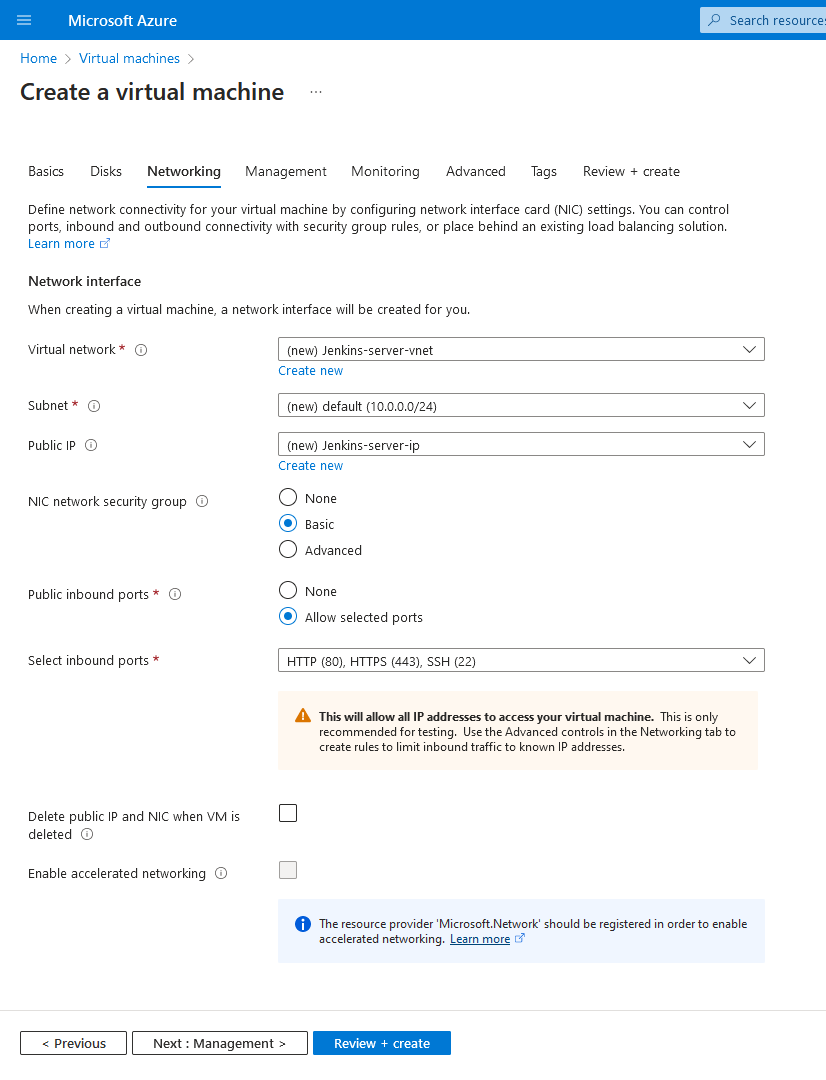
Task: Toggle Enable accelerated networking checkbox
Action: 288,870
